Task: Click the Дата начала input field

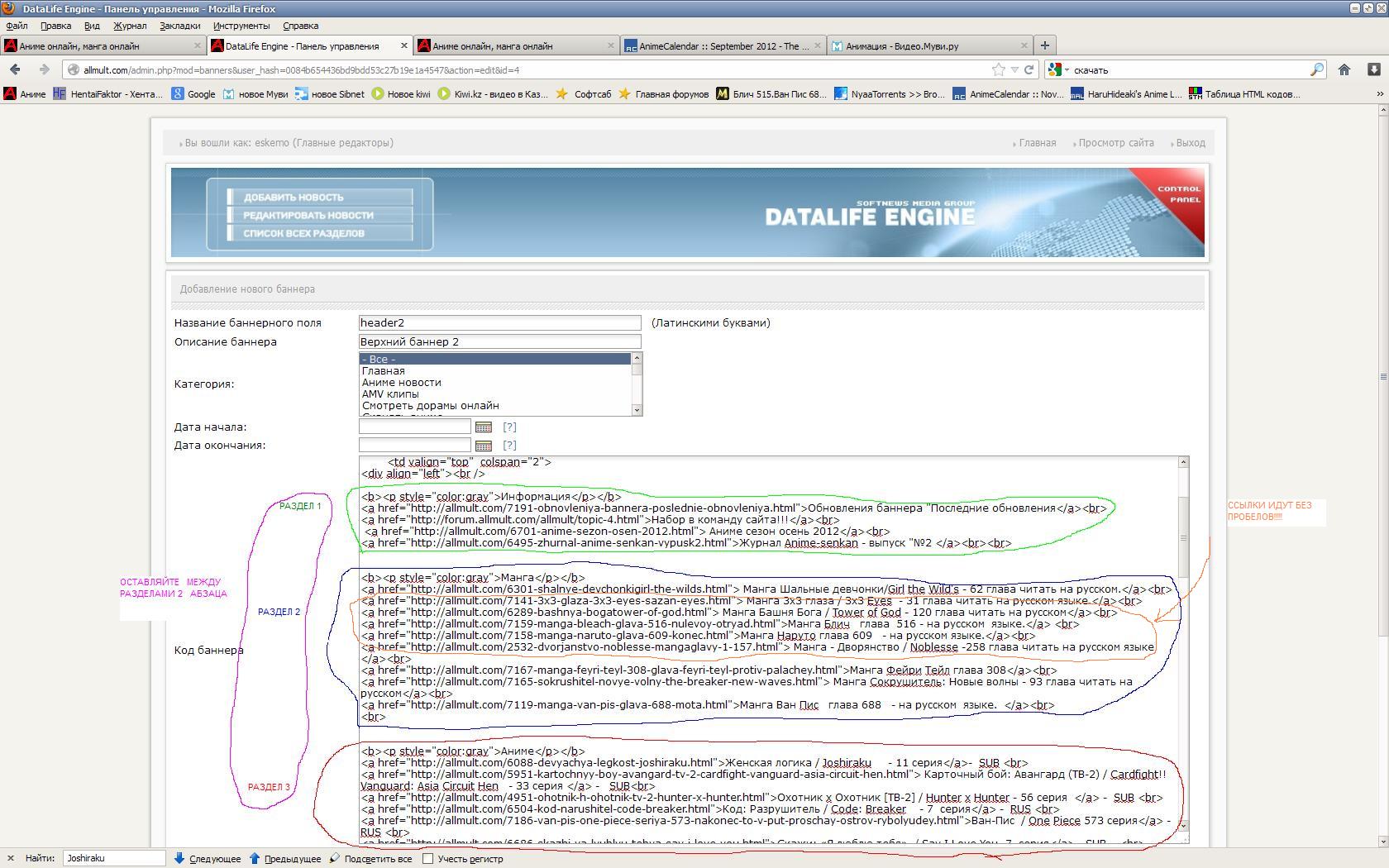Action: pyautogui.click(x=415, y=427)
